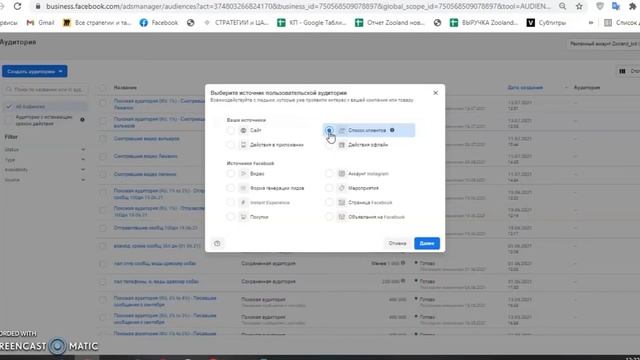The height and width of the screenshot is (360, 640).
Task: Select Аккаунт Instagram radio button
Action: coord(329,173)
